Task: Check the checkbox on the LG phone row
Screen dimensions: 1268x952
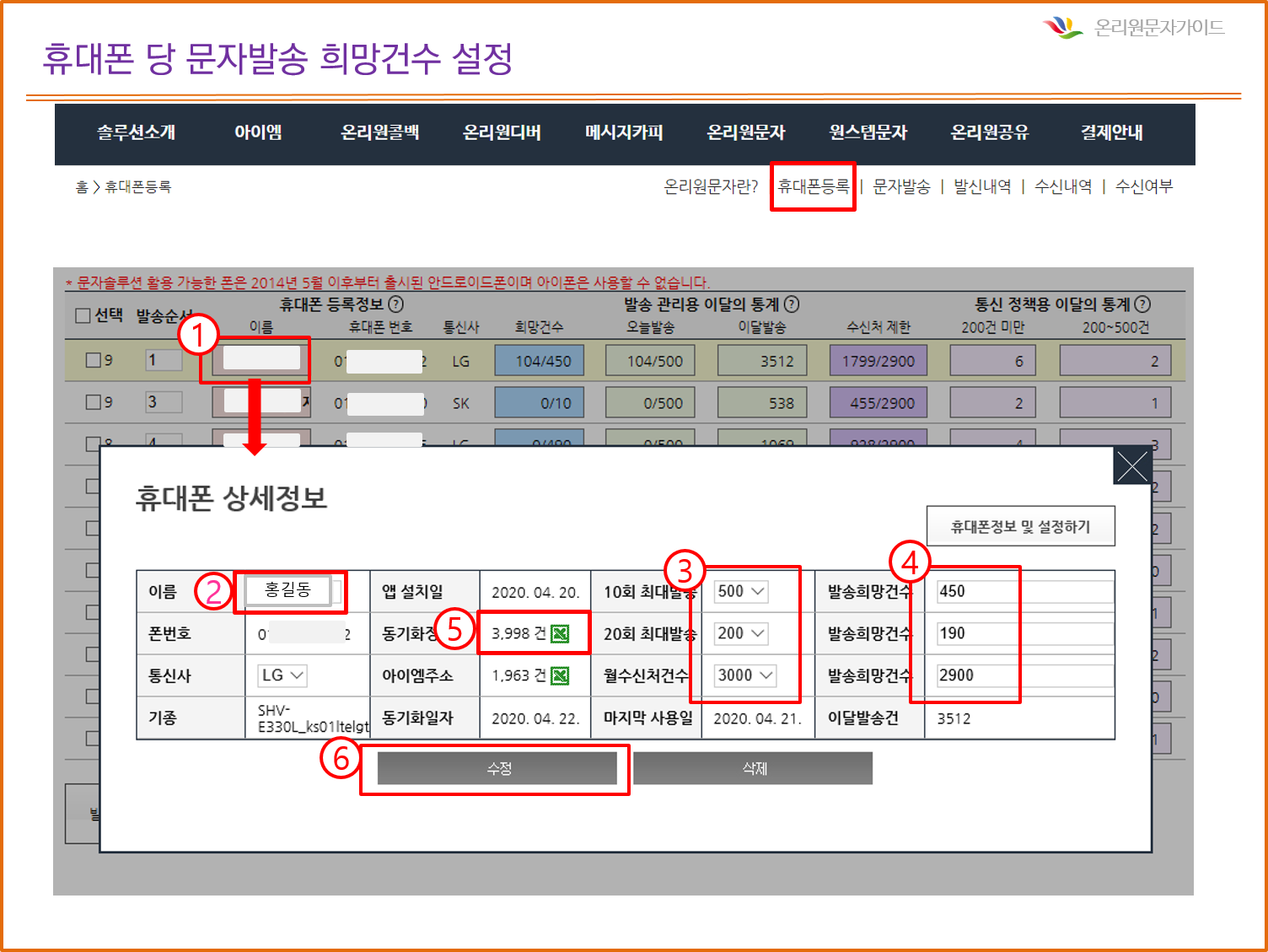Action: (x=94, y=361)
